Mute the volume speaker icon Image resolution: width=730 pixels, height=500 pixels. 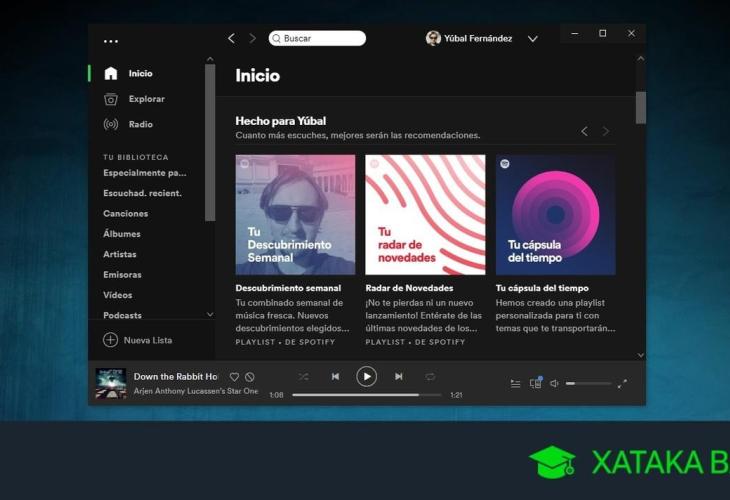coord(555,383)
